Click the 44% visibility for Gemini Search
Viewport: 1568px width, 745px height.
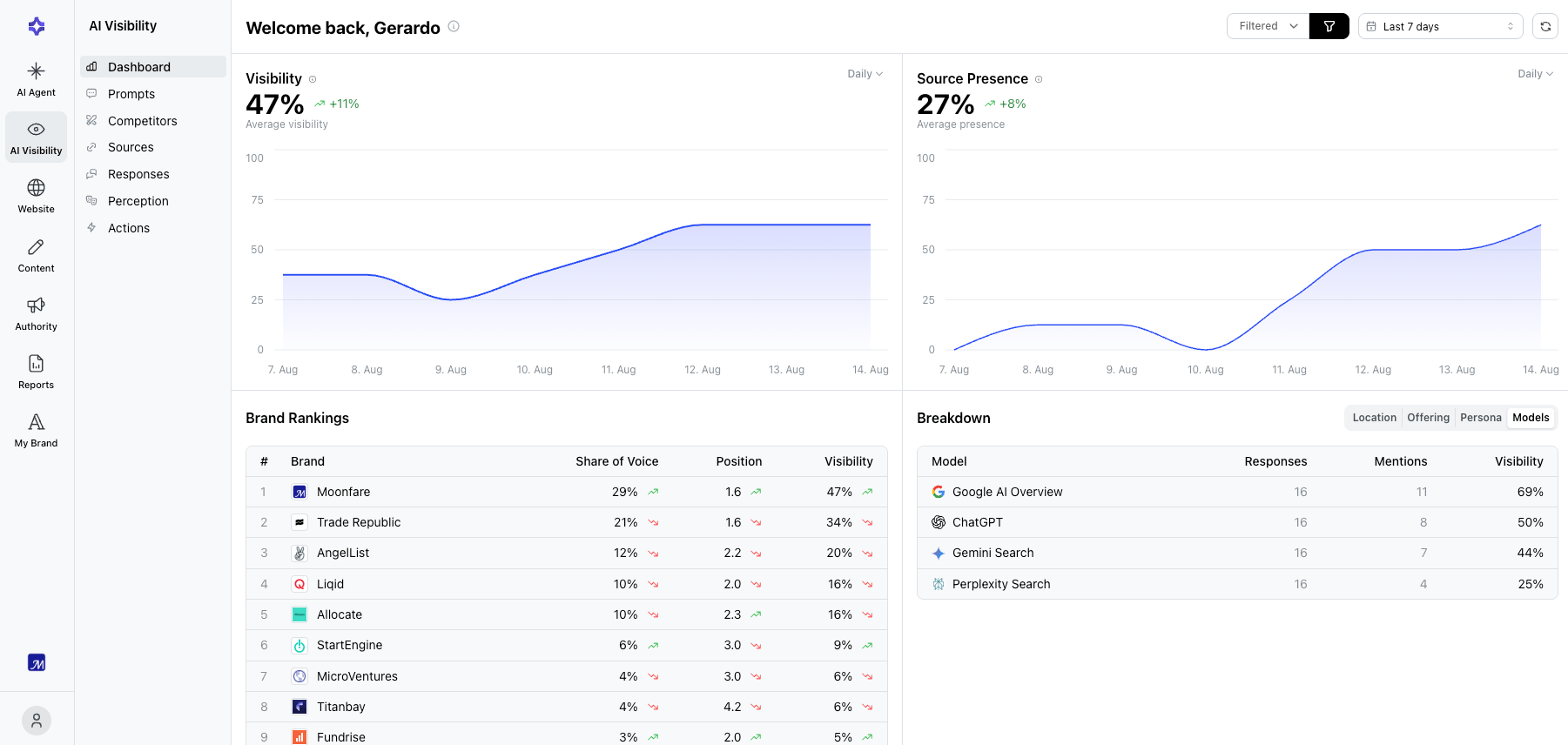pyautogui.click(x=1530, y=553)
